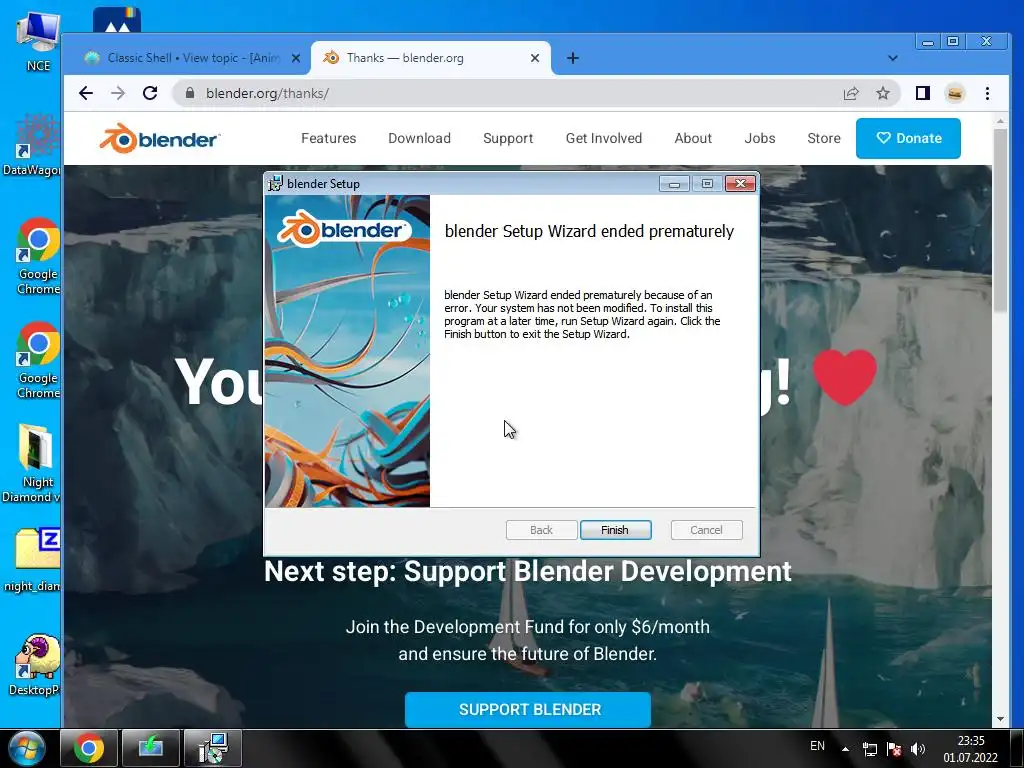The height and width of the screenshot is (768, 1024).
Task: Click the Blender logo in site header
Action: pyautogui.click(x=159, y=138)
